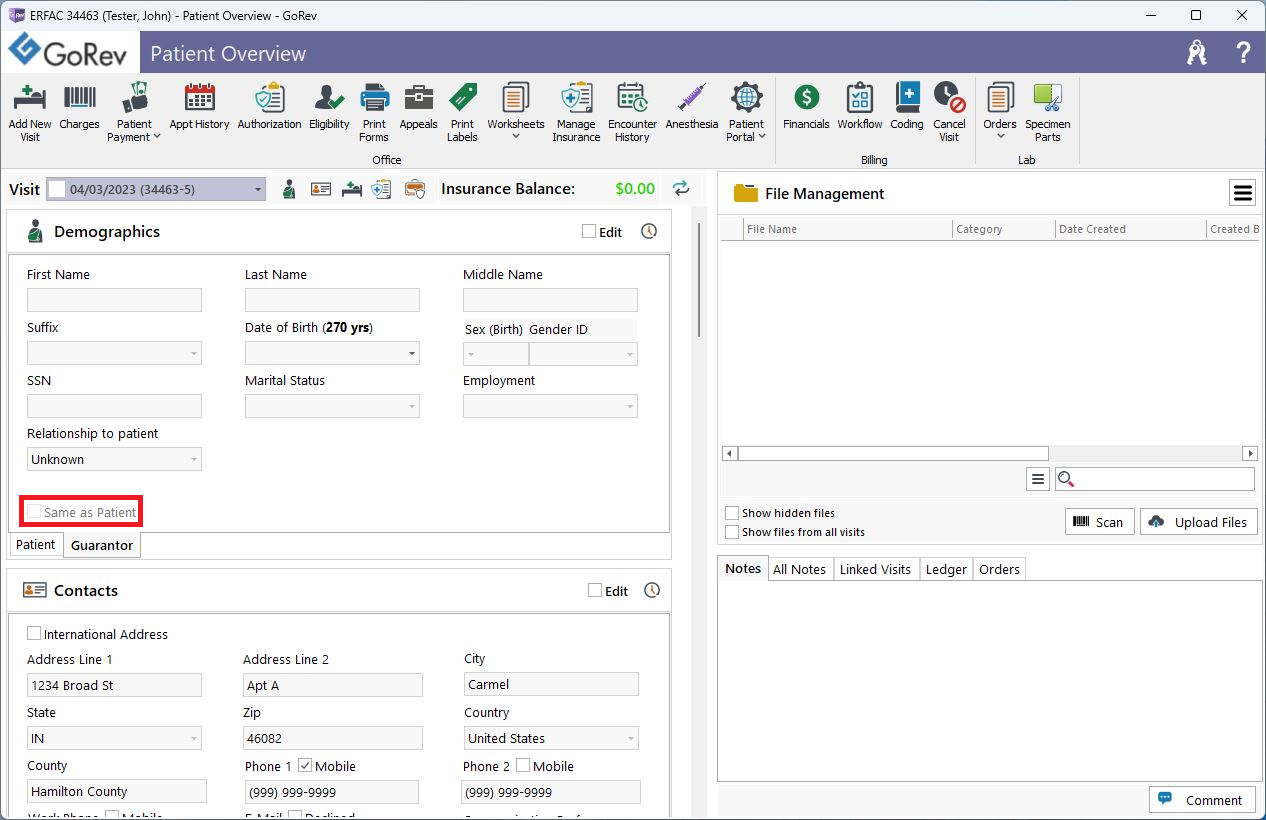Click the left panel vertical scrollbar
Screen dimensions: 1266x820
click(699, 280)
